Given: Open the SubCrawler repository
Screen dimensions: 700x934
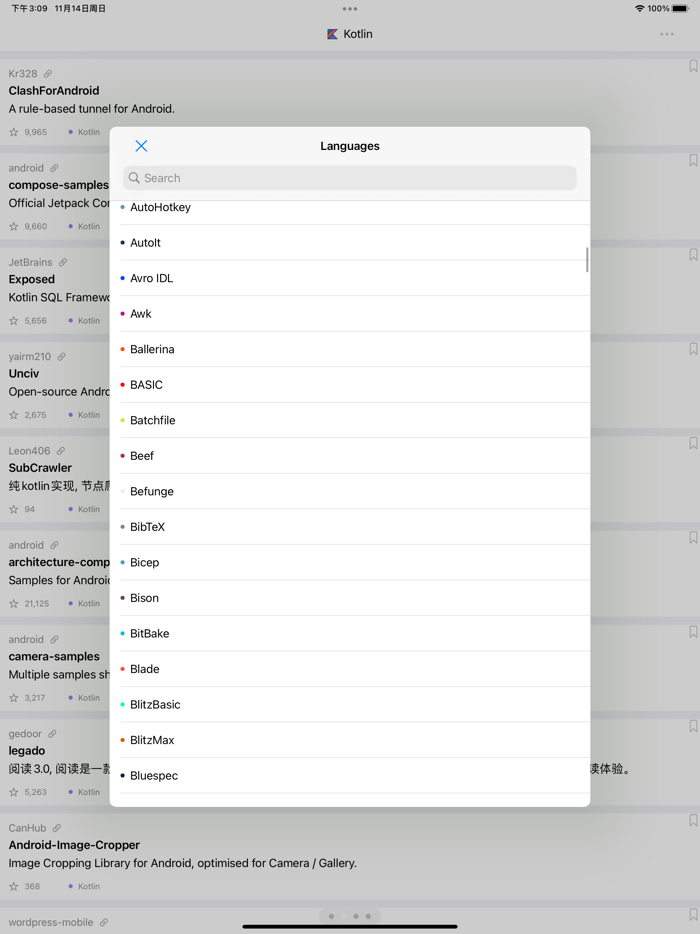Looking at the screenshot, I should [40, 468].
